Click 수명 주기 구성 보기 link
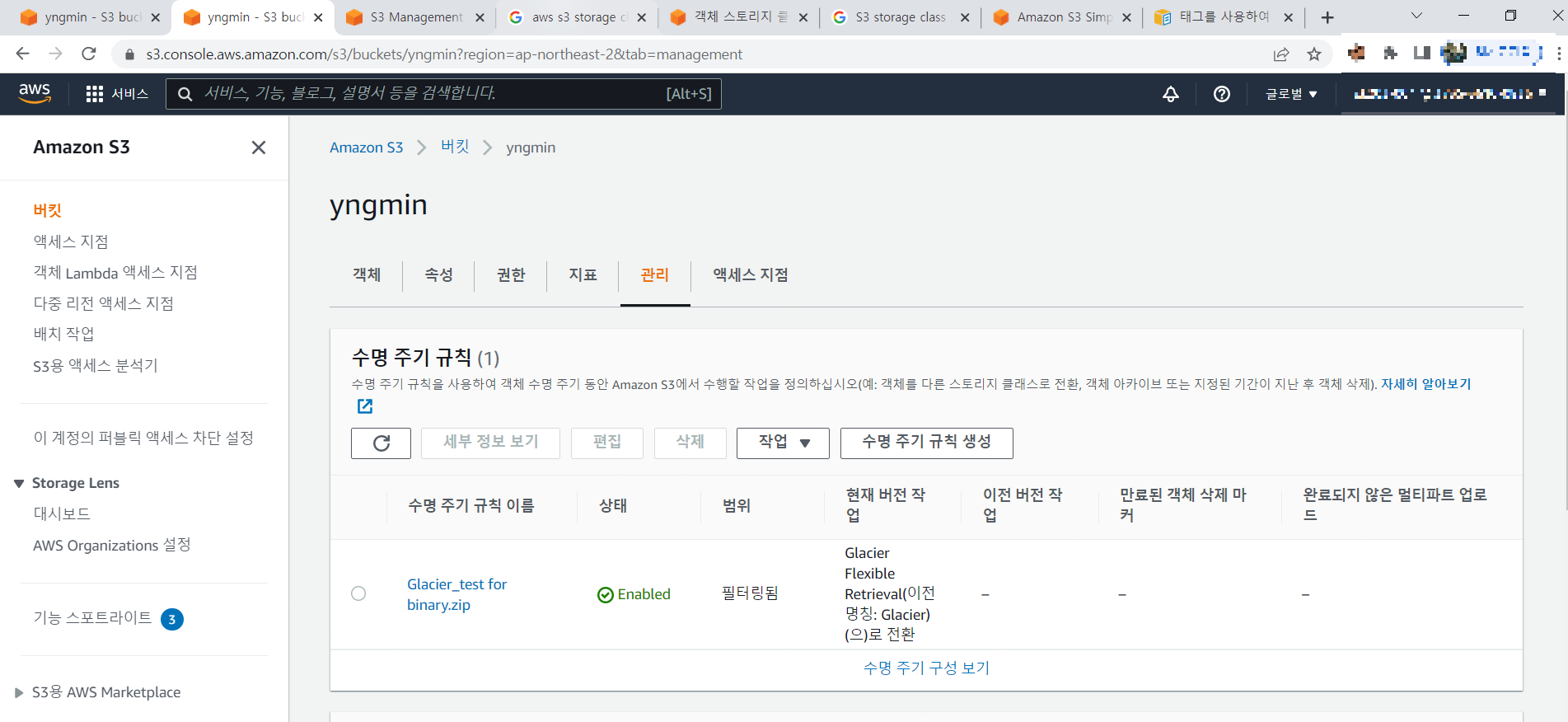Screen dimensions: 1568x722 pos(926,668)
